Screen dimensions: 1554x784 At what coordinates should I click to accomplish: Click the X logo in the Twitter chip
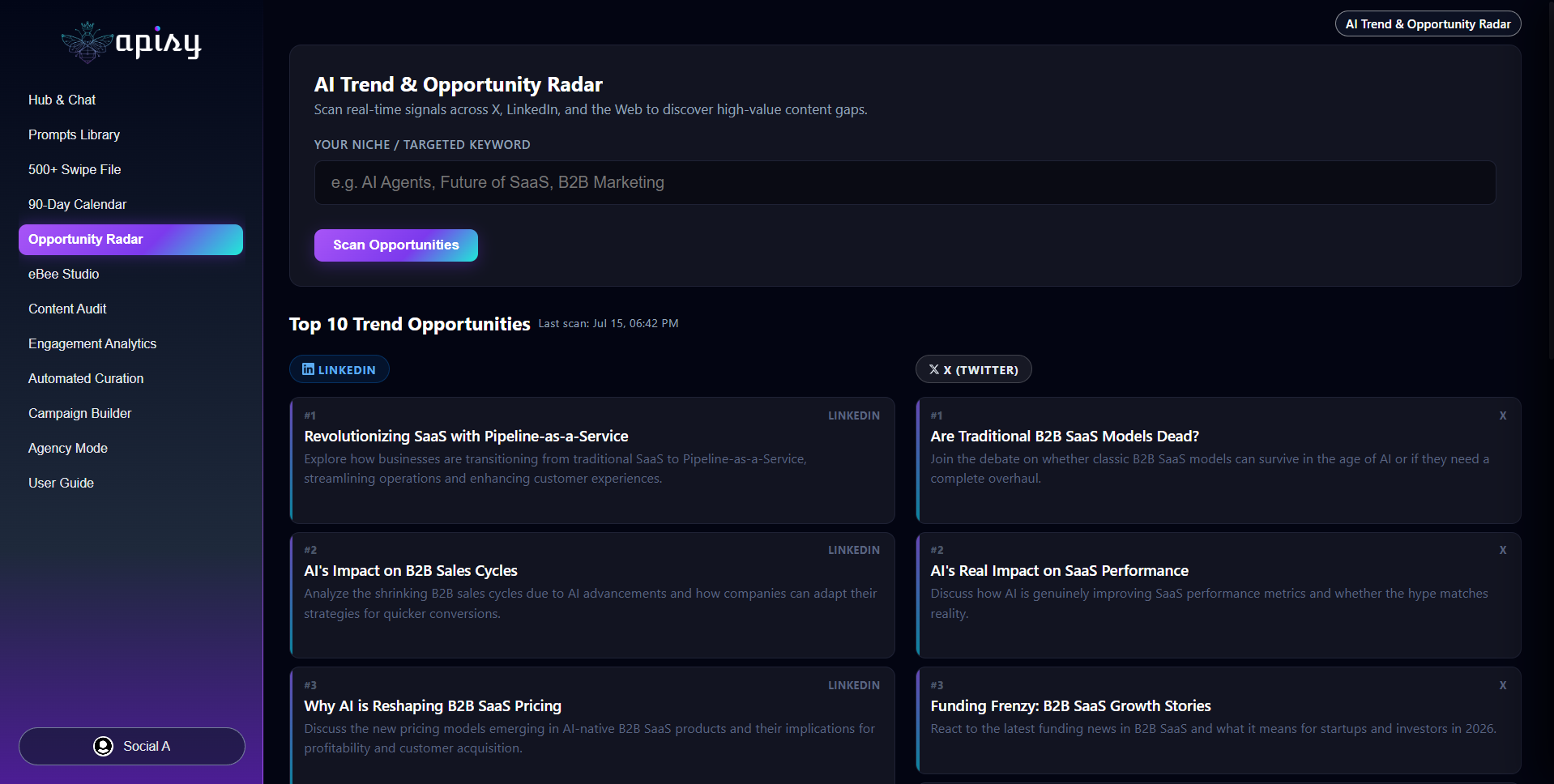click(934, 369)
